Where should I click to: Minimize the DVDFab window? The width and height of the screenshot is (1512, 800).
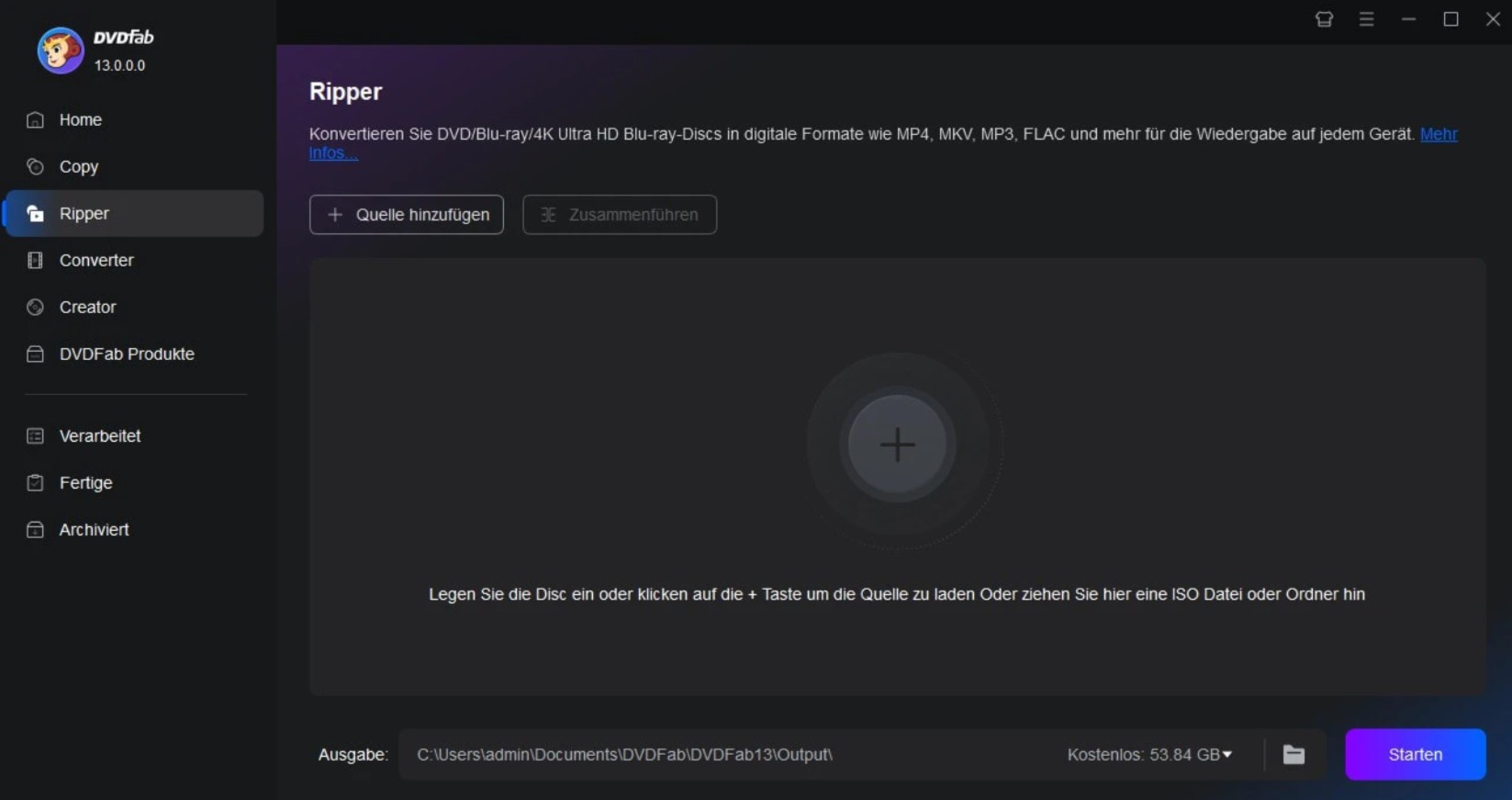(1408, 19)
